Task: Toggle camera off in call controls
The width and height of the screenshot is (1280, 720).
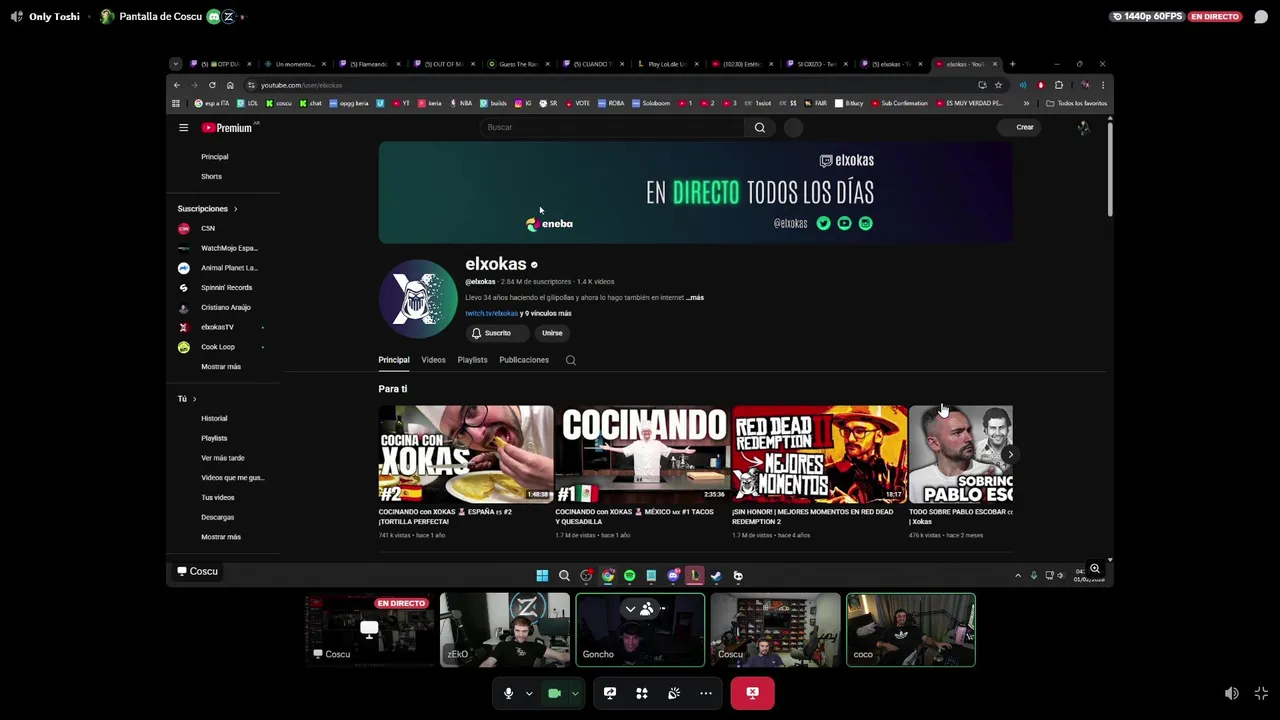Action: coord(554,693)
